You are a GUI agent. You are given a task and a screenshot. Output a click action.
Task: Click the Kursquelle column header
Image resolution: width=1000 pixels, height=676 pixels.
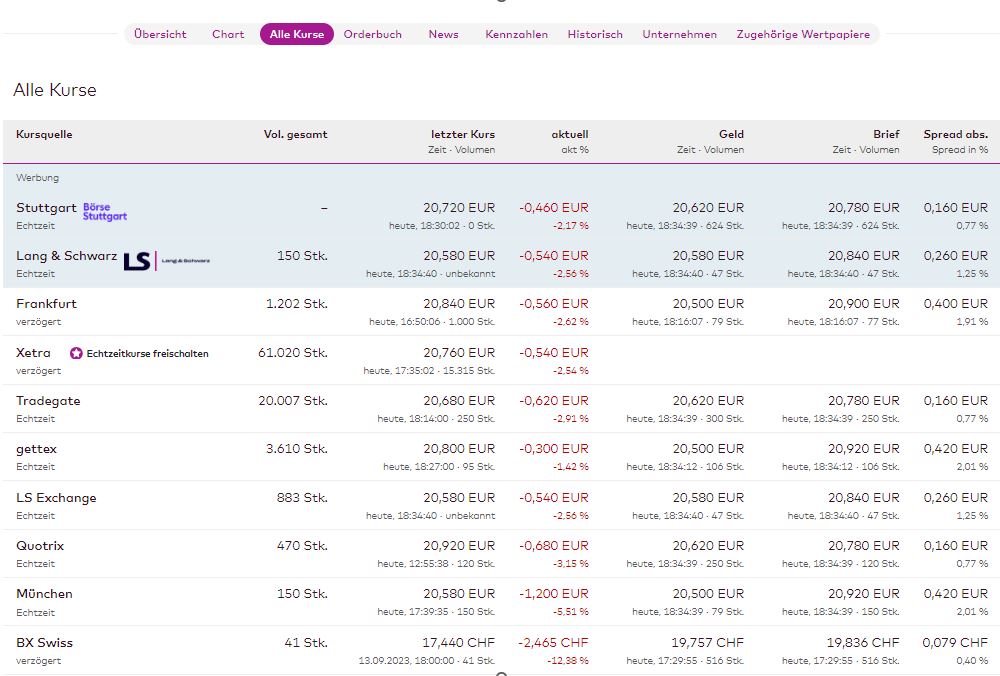pos(44,135)
